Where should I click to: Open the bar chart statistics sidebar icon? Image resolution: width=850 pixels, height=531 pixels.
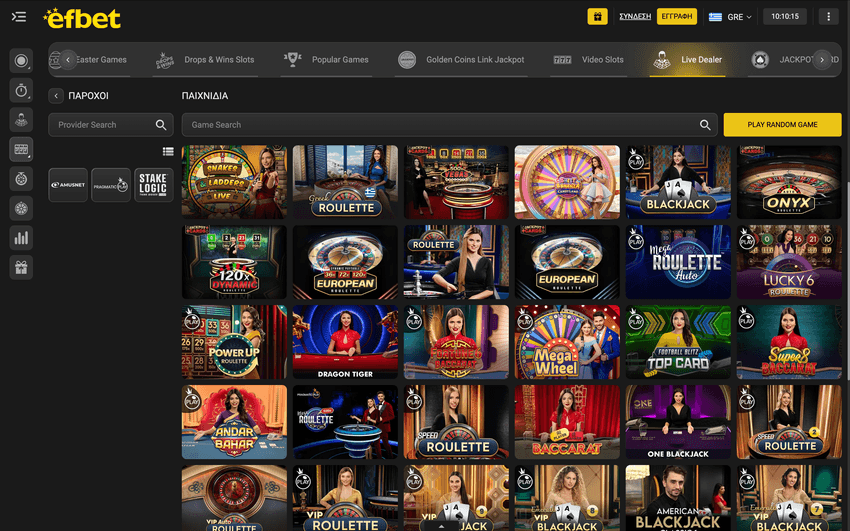click(21, 238)
